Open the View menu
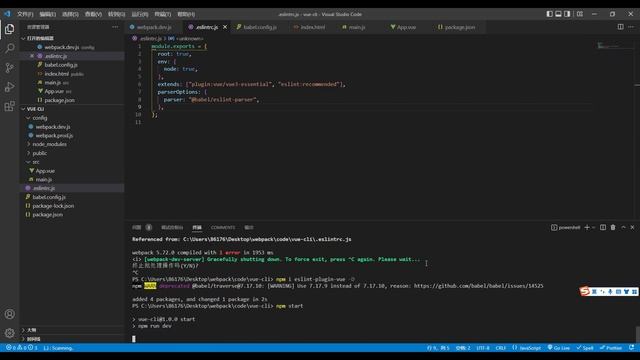This screenshot has height=360, width=640. (x=93, y=14)
